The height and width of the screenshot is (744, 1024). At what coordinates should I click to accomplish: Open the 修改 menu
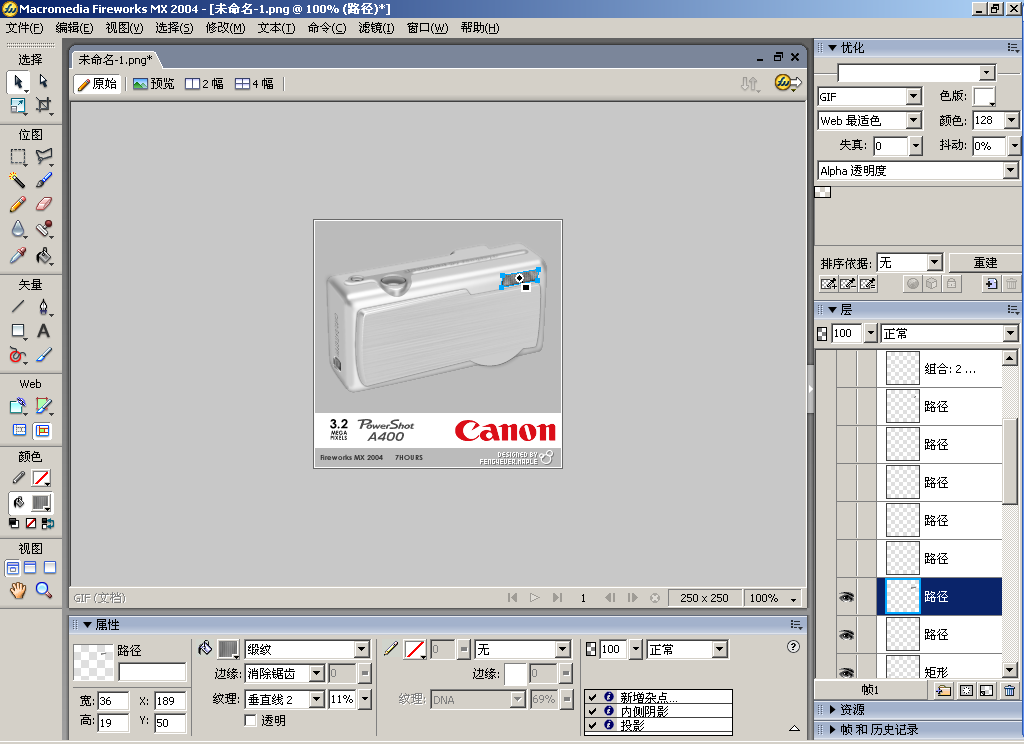click(x=225, y=28)
